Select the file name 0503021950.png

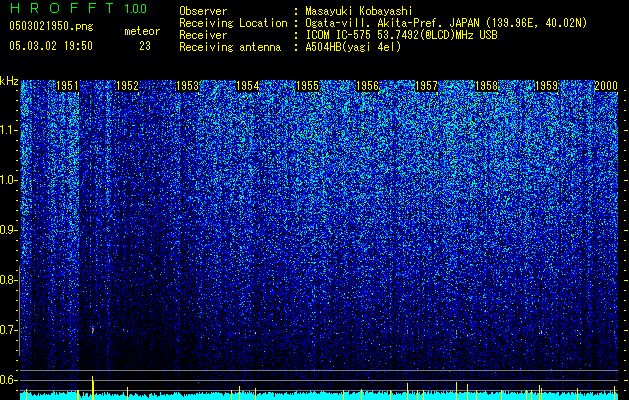pos(51,27)
